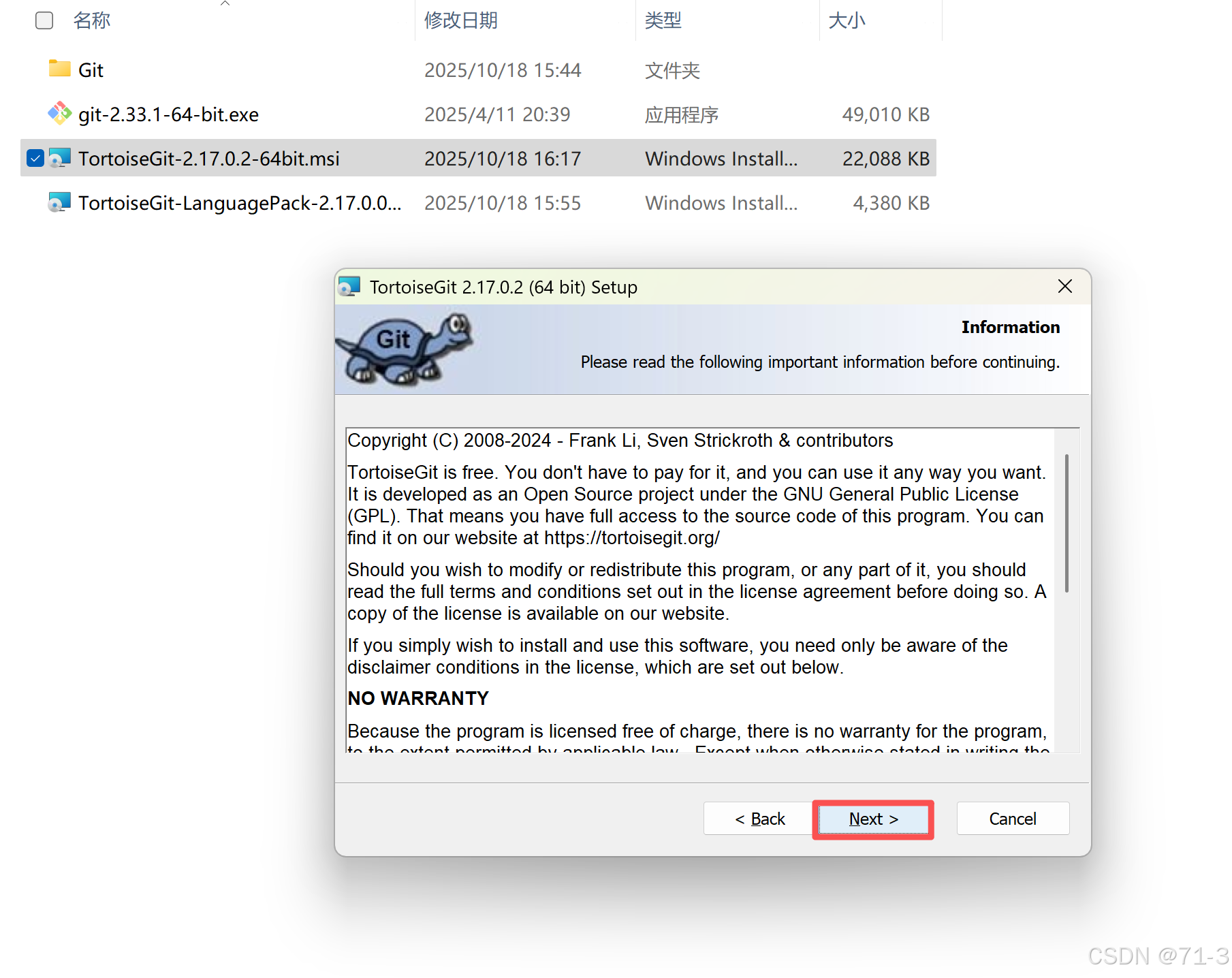The image size is (1232, 978).
Task: Click the 文件夹 type cell
Action: coord(672,70)
